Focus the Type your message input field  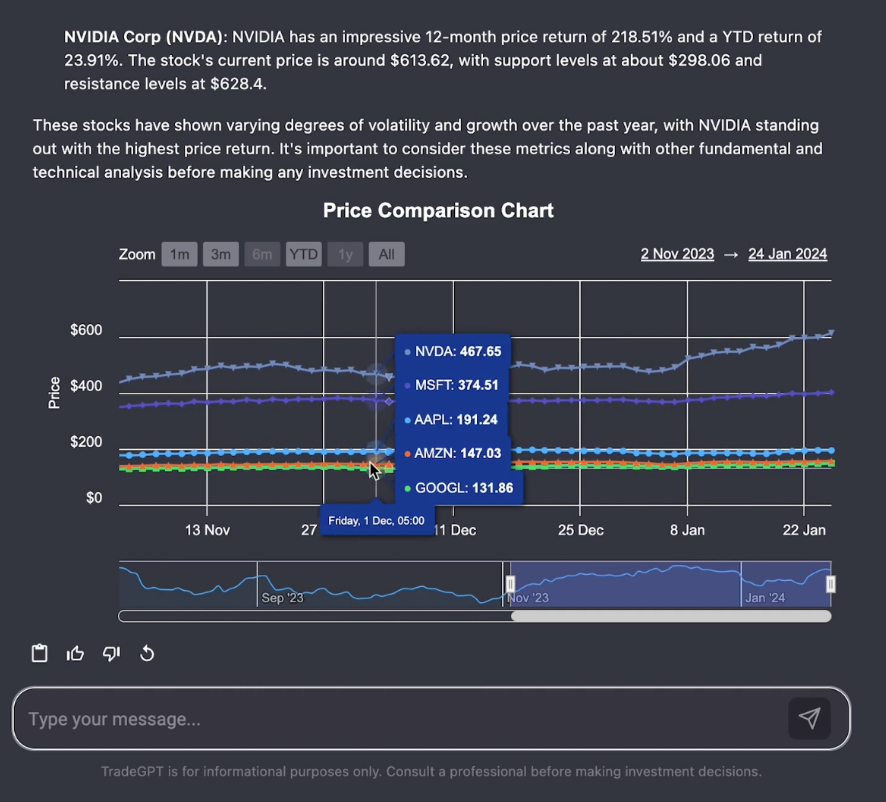click(x=400, y=719)
